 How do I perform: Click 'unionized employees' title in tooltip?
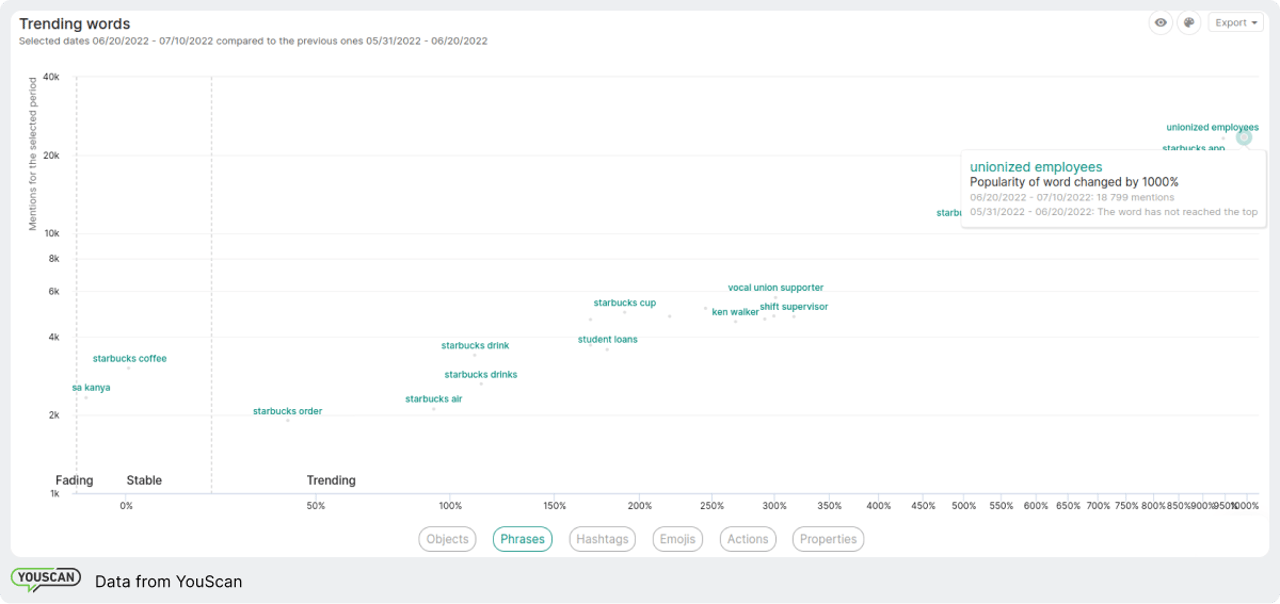tap(1036, 167)
